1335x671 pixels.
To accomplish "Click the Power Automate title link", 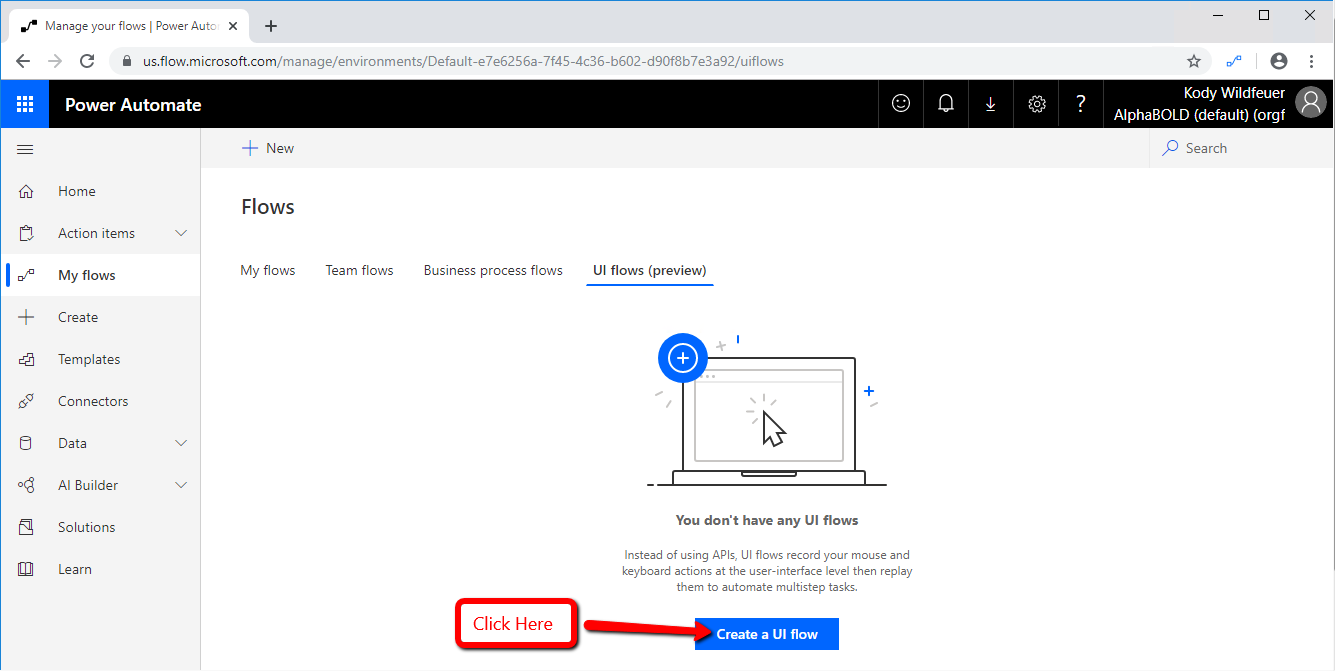I will (133, 104).
